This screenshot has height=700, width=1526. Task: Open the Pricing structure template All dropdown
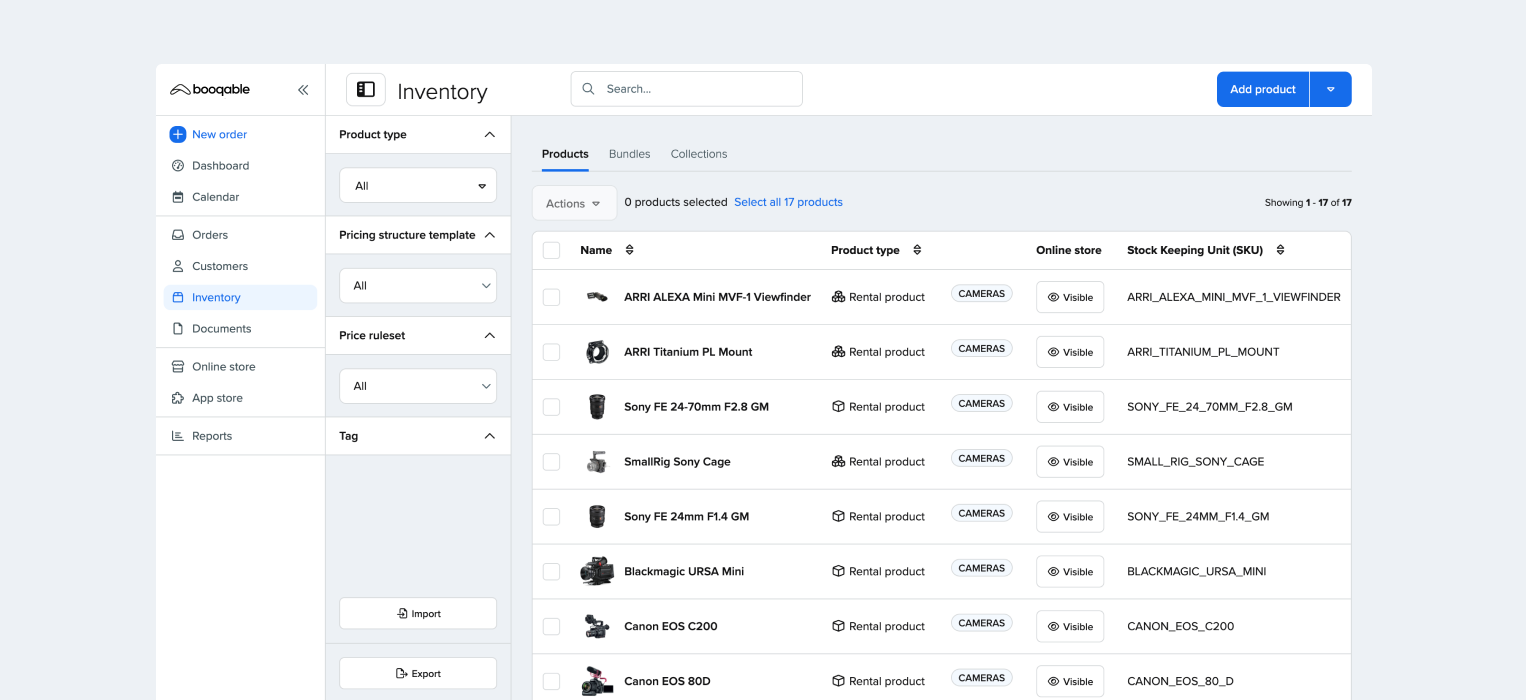[x=418, y=286]
